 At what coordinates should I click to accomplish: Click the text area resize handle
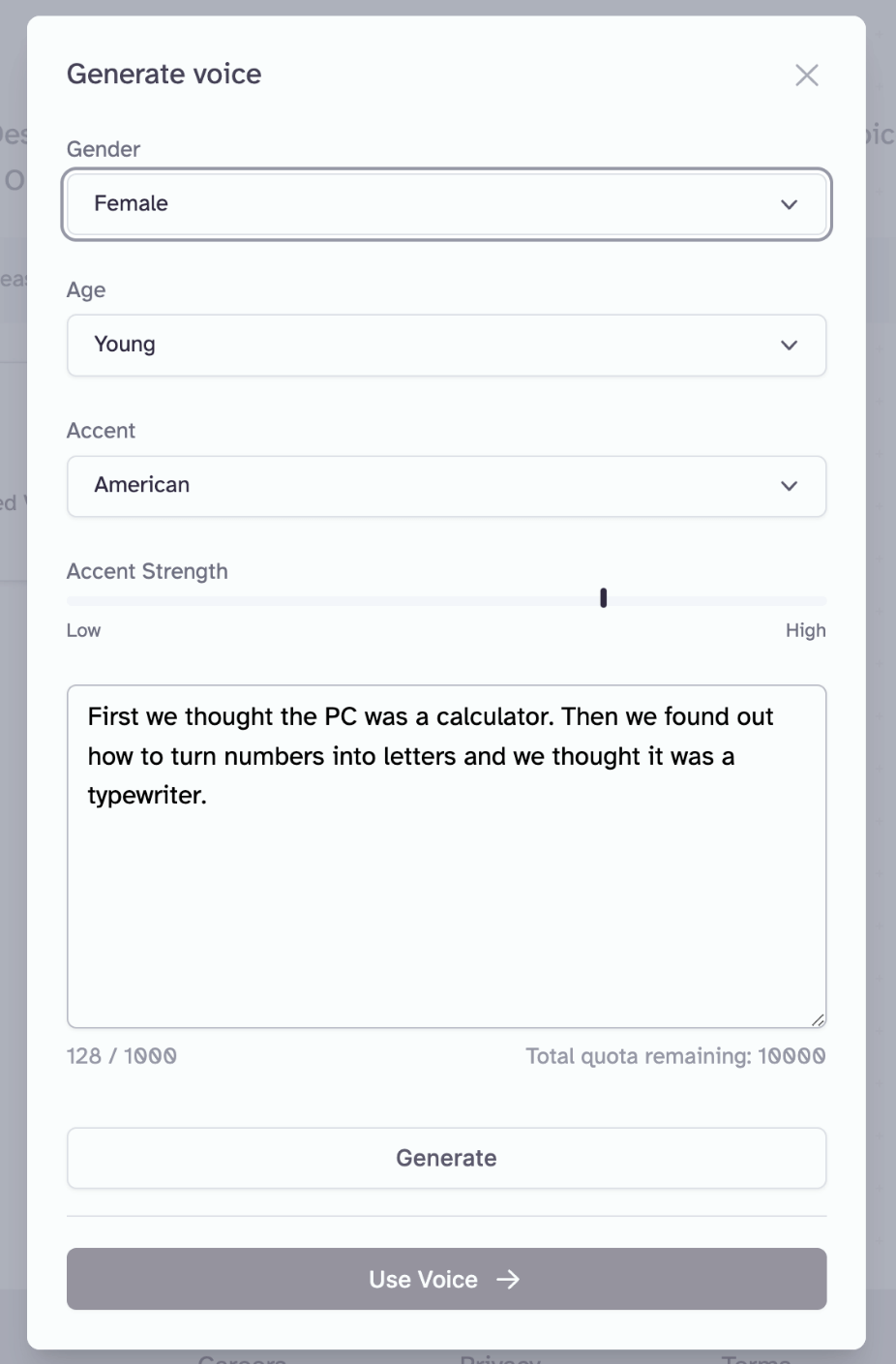pos(818,1019)
